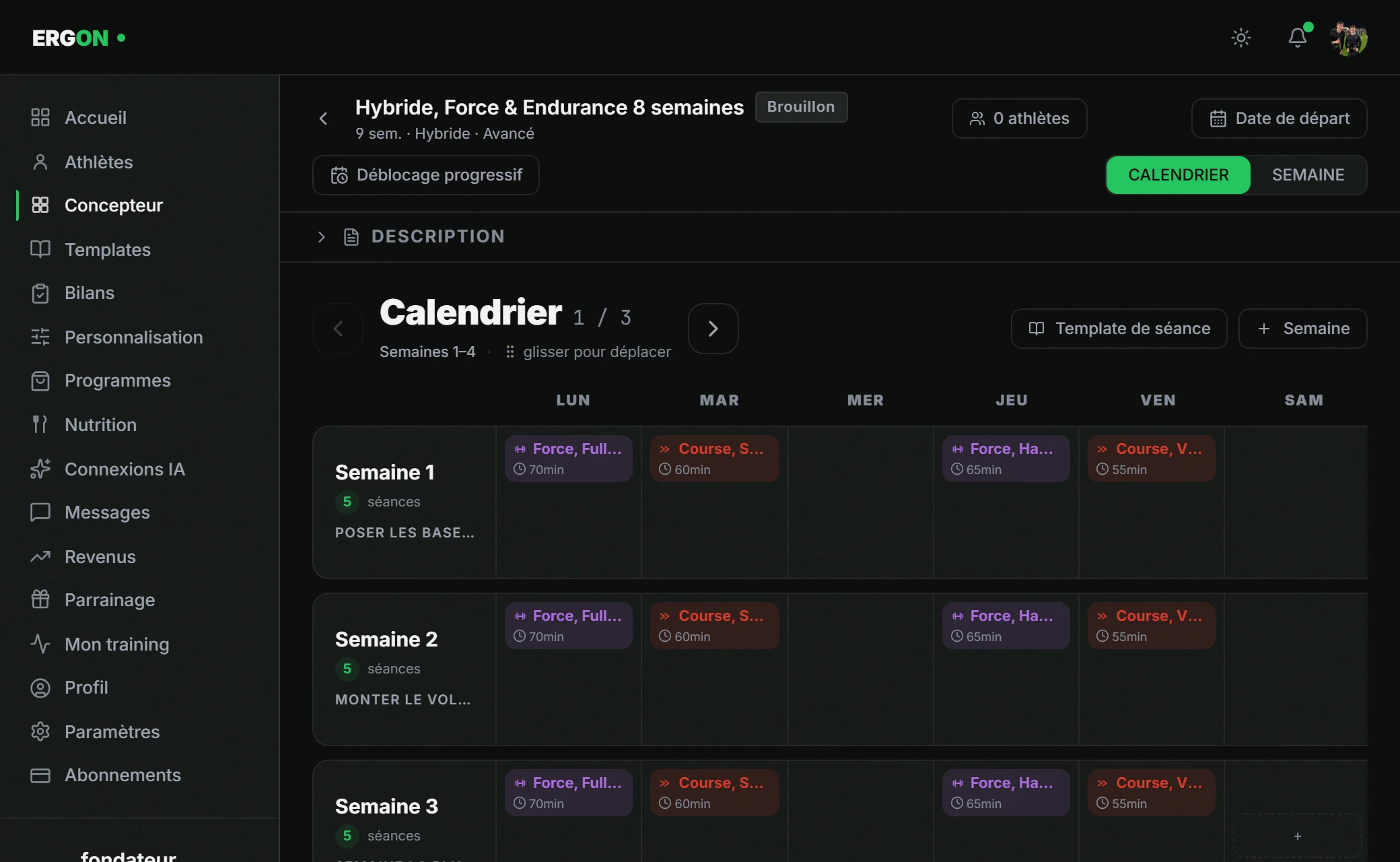The height and width of the screenshot is (862, 1400).
Task: Set Date de départ
Action: pos(1279,119)
